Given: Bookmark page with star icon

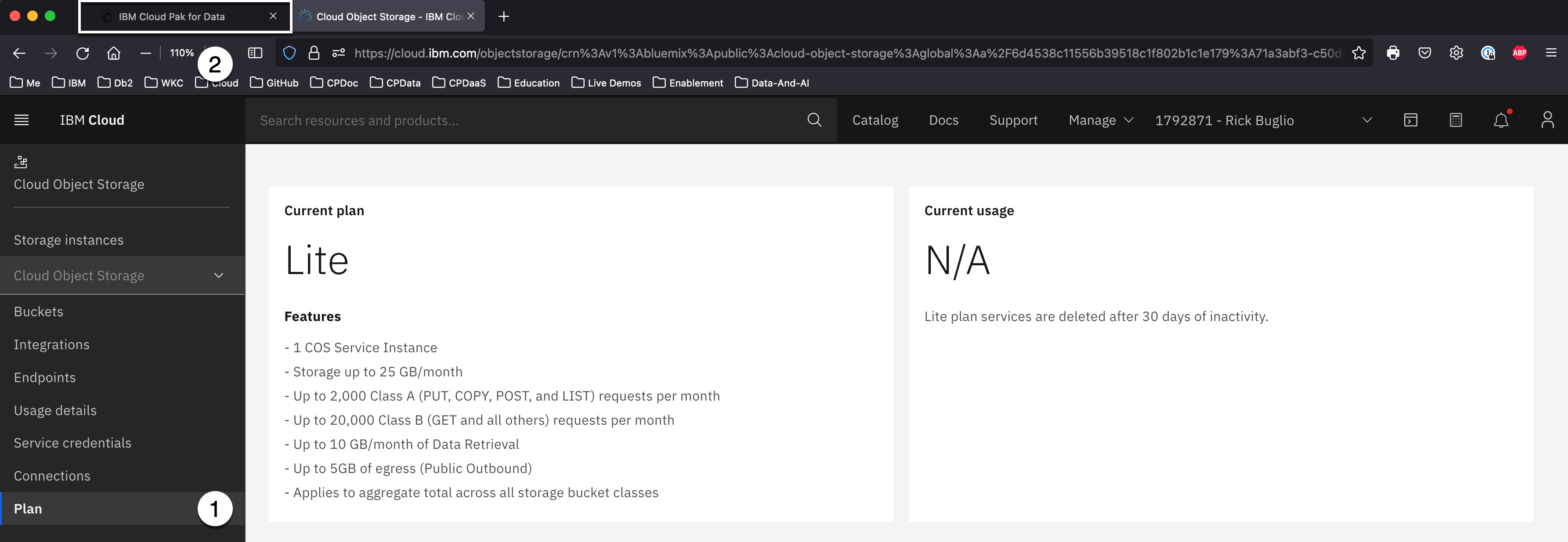Looking at the screenshot, I should 1358,53.
